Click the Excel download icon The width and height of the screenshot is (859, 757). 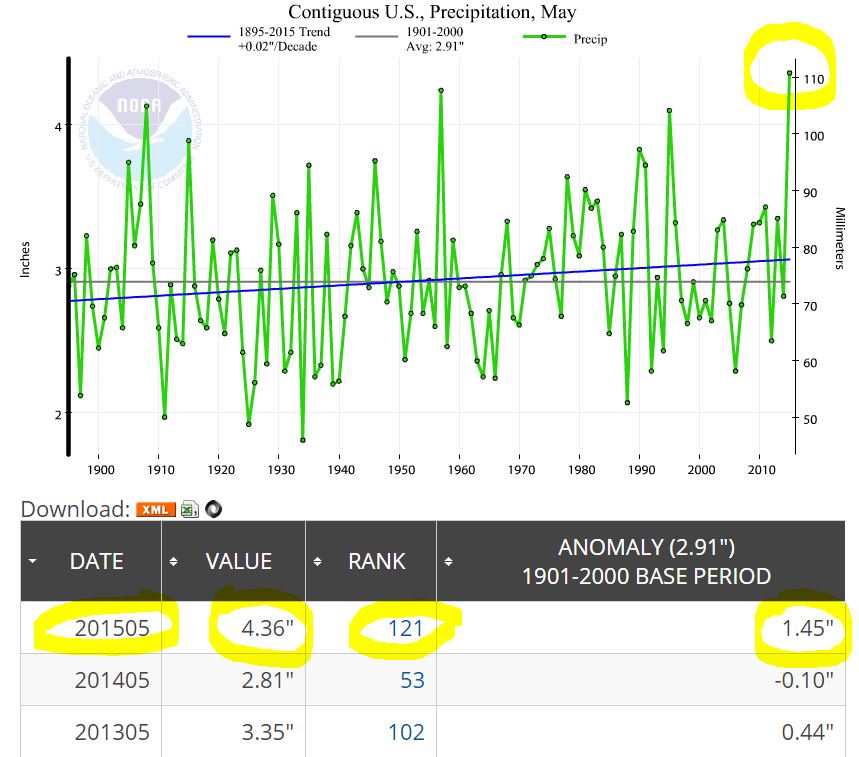(189, 509)
